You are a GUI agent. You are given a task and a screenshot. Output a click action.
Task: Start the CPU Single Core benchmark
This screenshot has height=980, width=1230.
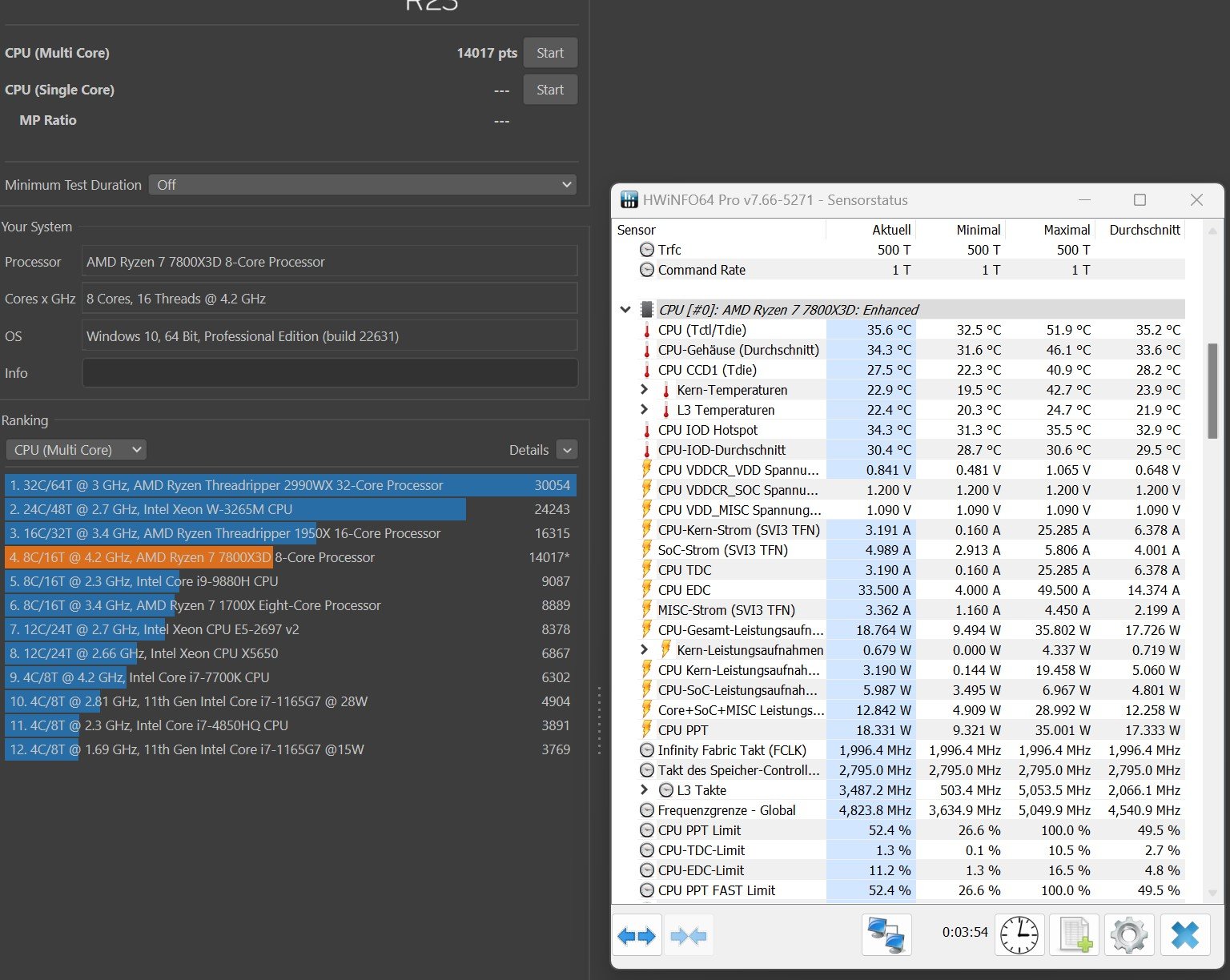coord(550,90)
